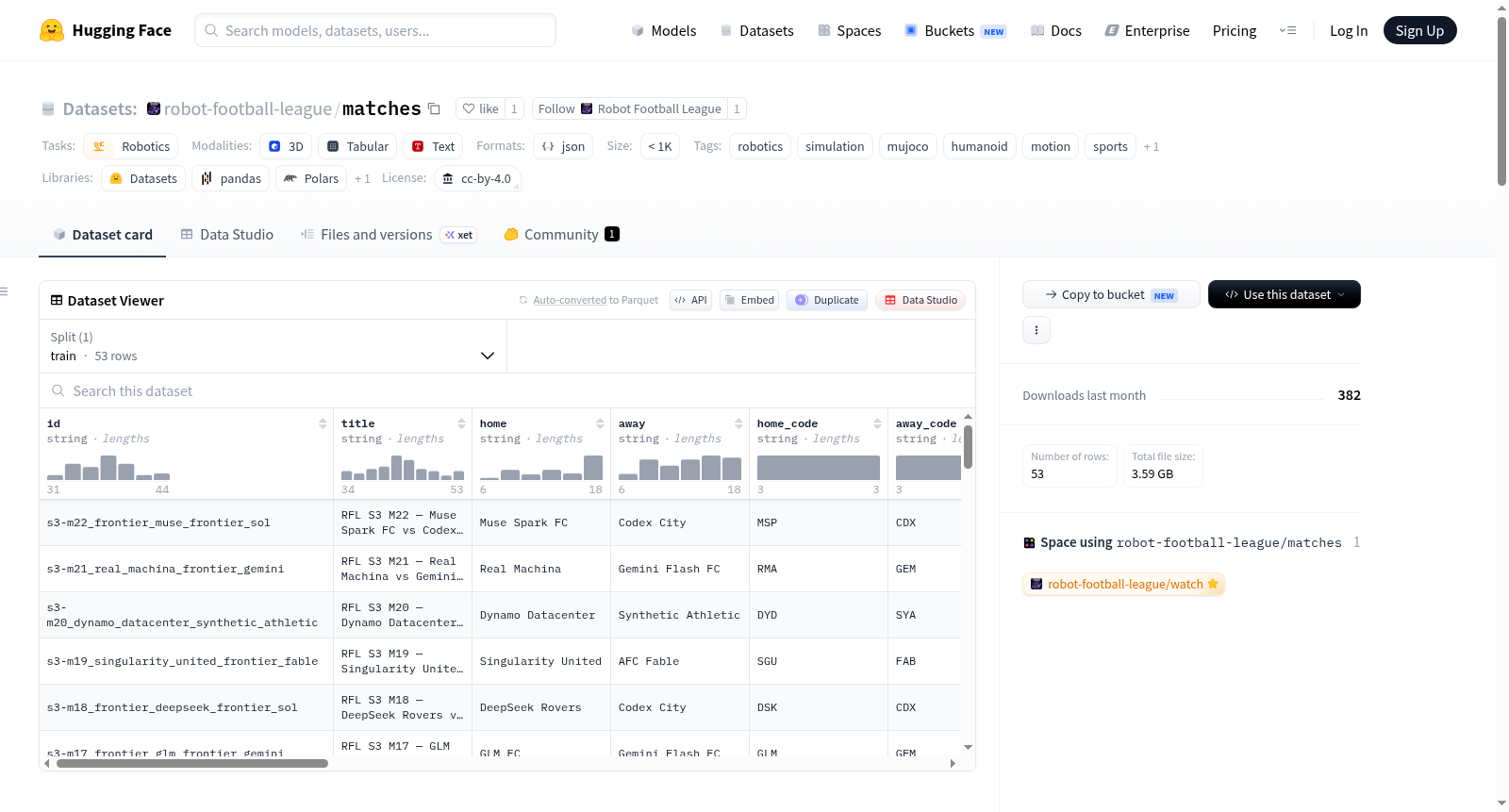The image size is (1509, 812).
Task: Open the Files and versions tab
Action: (389, 235)
